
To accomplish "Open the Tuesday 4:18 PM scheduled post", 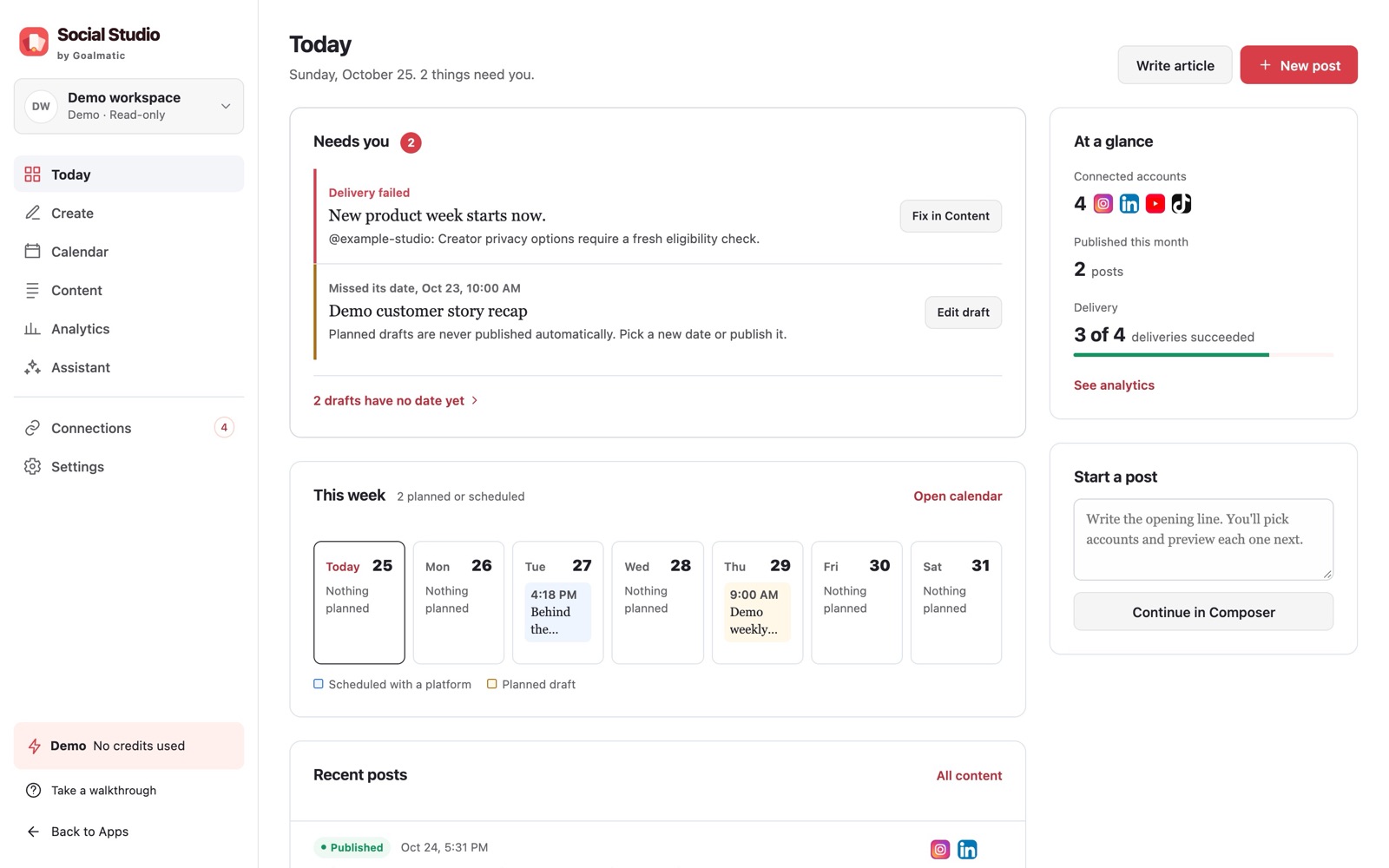I will click(557, 612).
